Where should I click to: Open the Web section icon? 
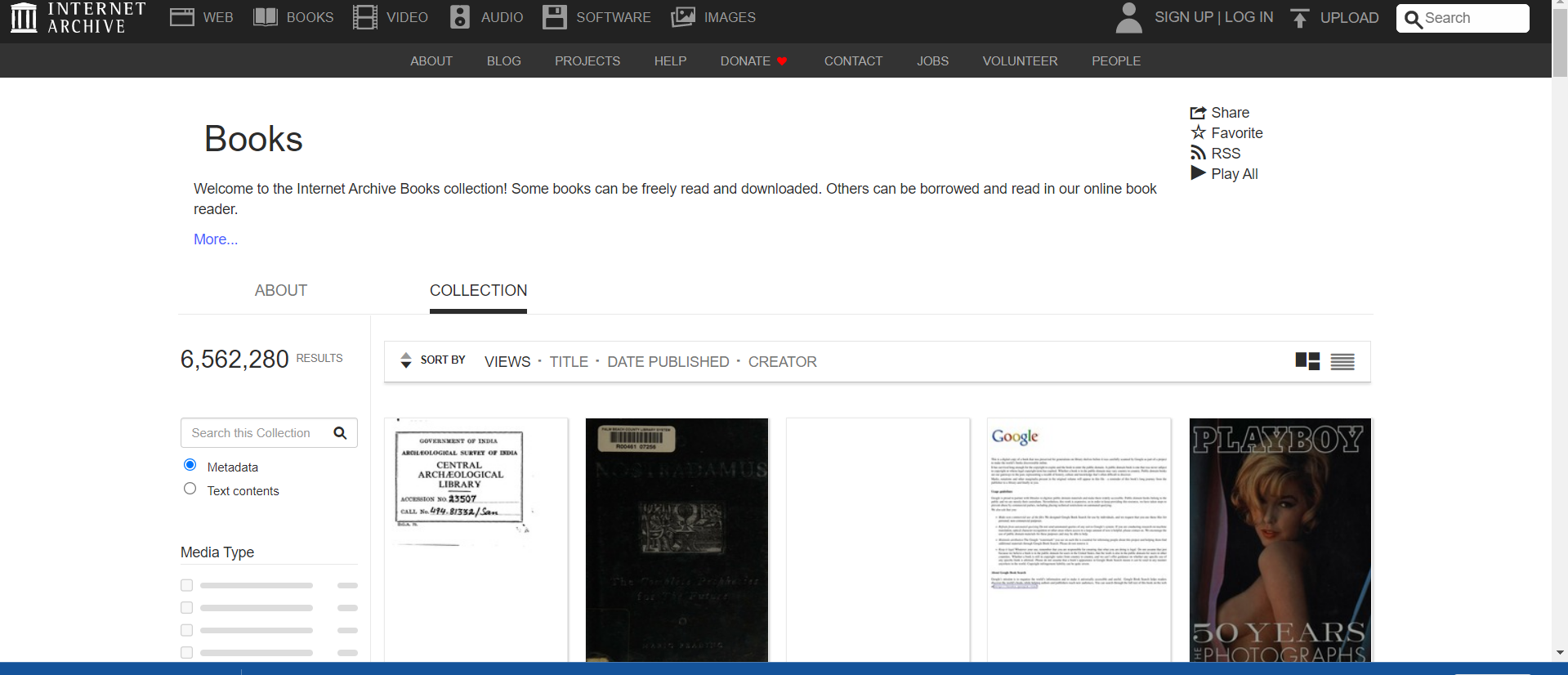(181, 17)
